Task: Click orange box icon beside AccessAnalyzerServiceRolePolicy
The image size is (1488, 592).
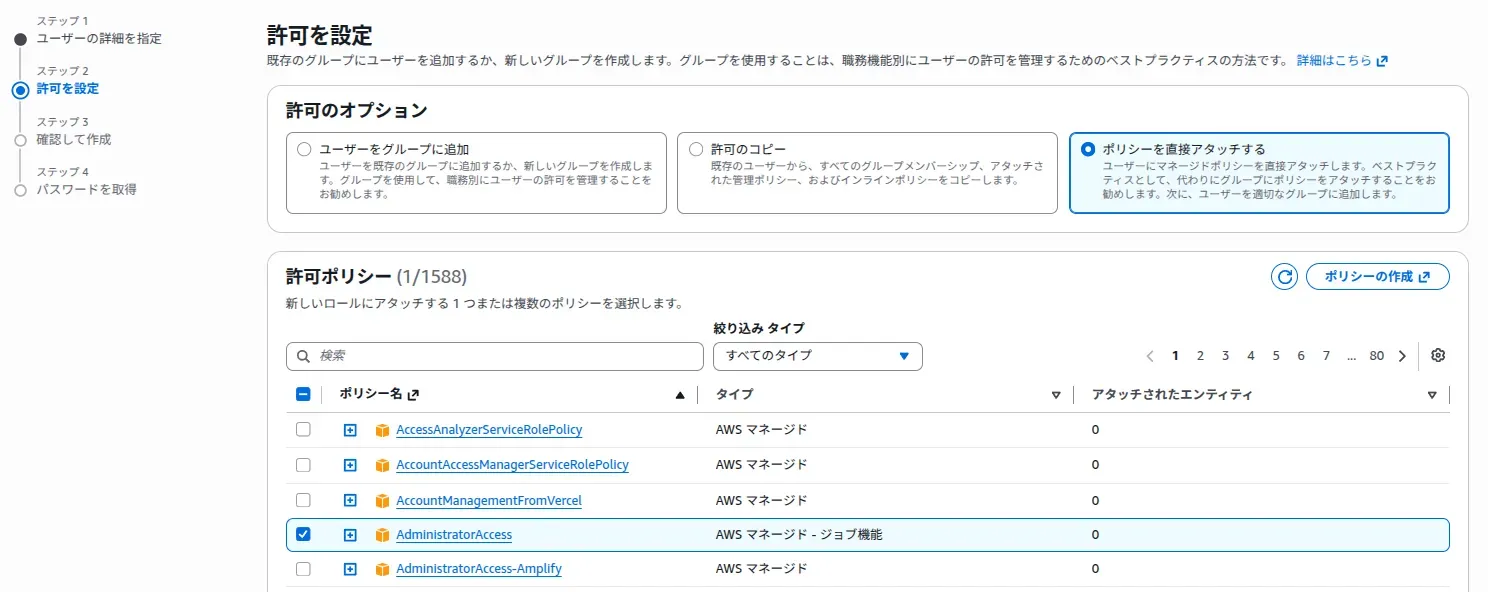Action: [x=382, y=430]
